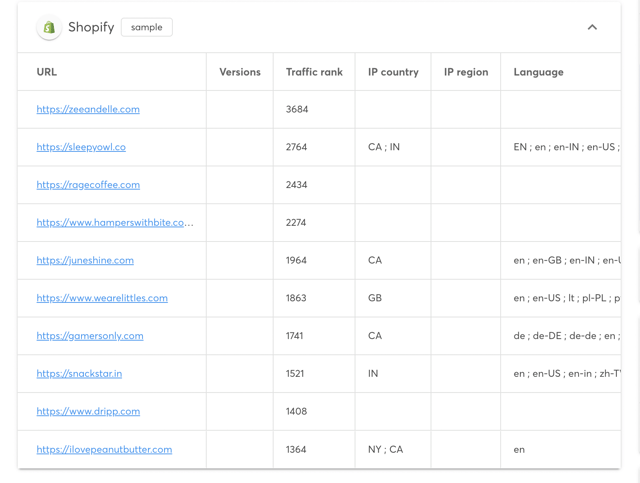The height and width of the screenshot is (483, 640).
Task: Open the juneshine.com link
Action: 85,260
